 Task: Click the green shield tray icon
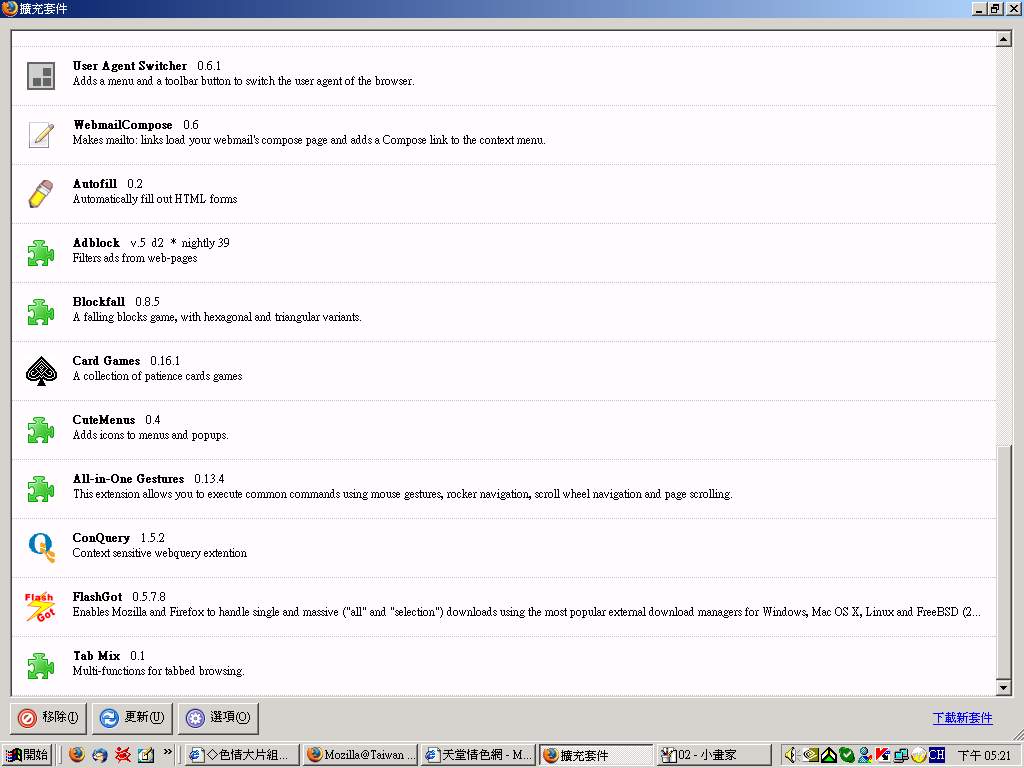pos(847,755)
